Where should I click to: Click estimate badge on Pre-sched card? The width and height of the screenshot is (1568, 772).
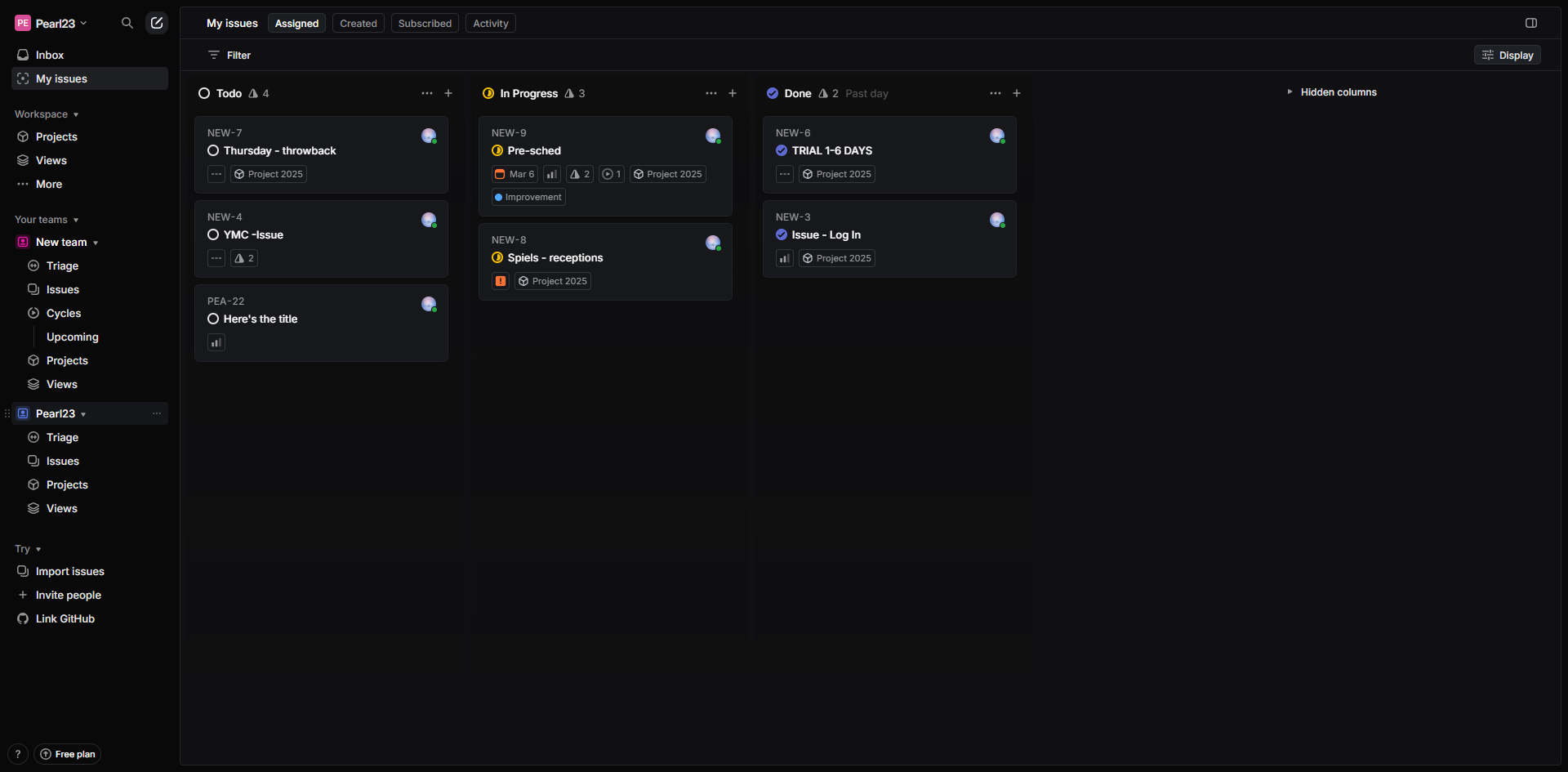point(580,174)
